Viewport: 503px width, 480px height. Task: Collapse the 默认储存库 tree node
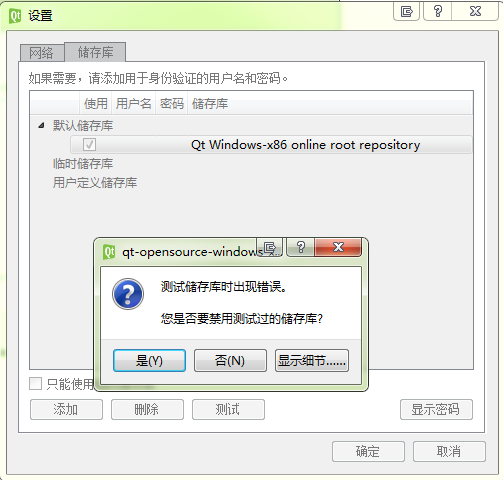[x=41, y=126]
